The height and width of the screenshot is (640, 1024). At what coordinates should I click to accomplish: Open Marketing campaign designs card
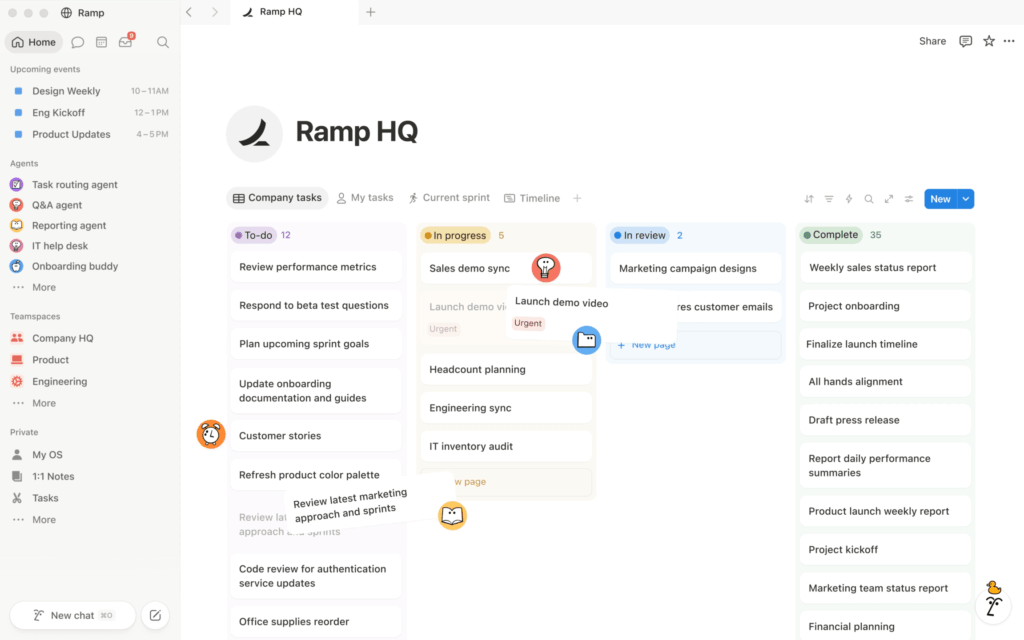pos(696,268)
